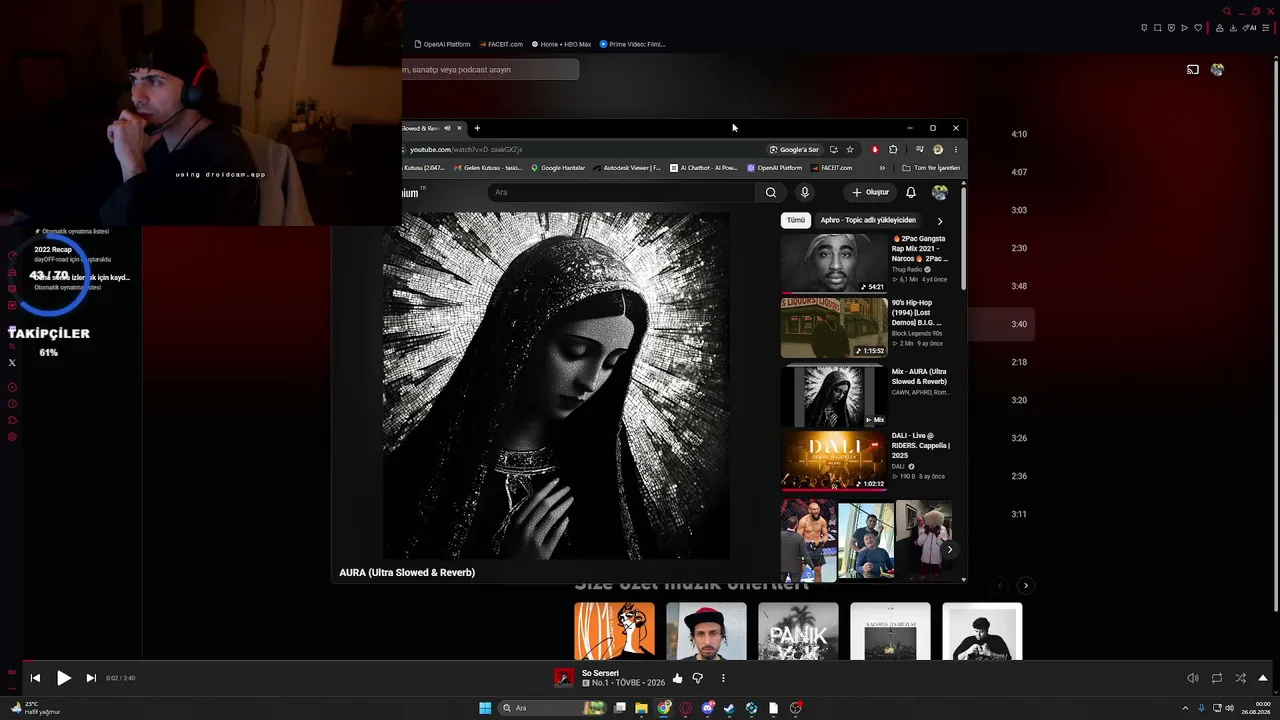Open the Chrome three-dot menu
This screenshot has height=720, width=1280.
(955, 149)
